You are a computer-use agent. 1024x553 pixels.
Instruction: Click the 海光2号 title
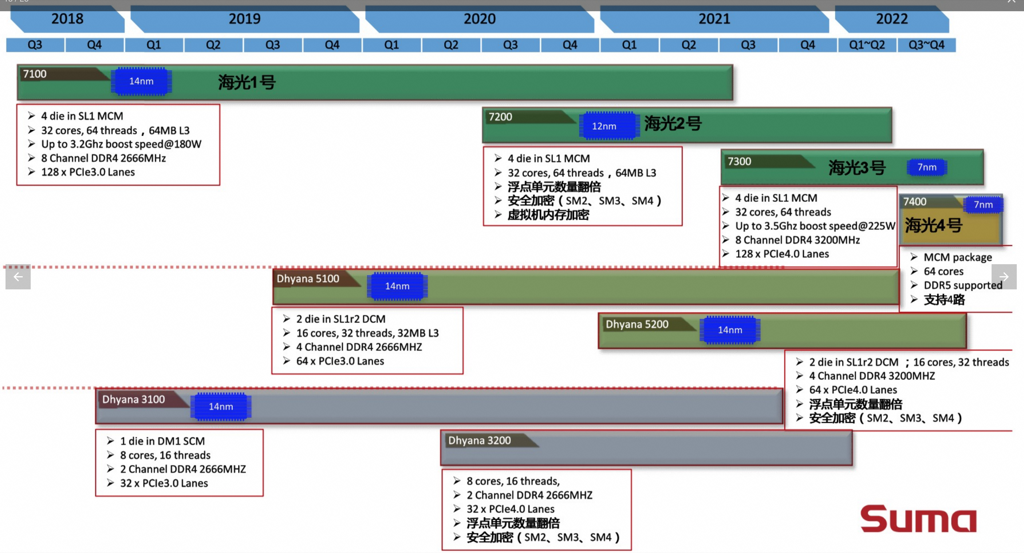(673, 123)
